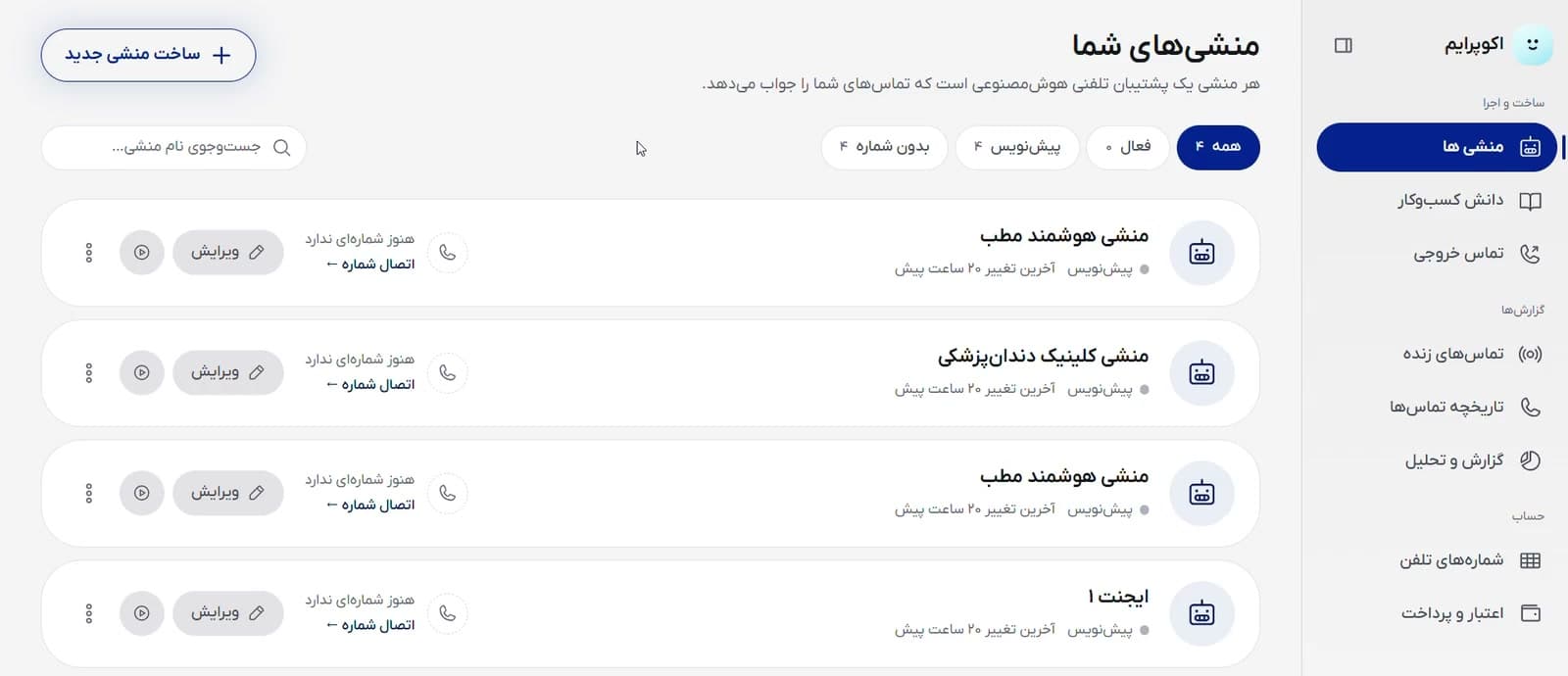Select the بدون شماره ۴ filter tab
Viewport: 1568px width, 676px height.
884,147
